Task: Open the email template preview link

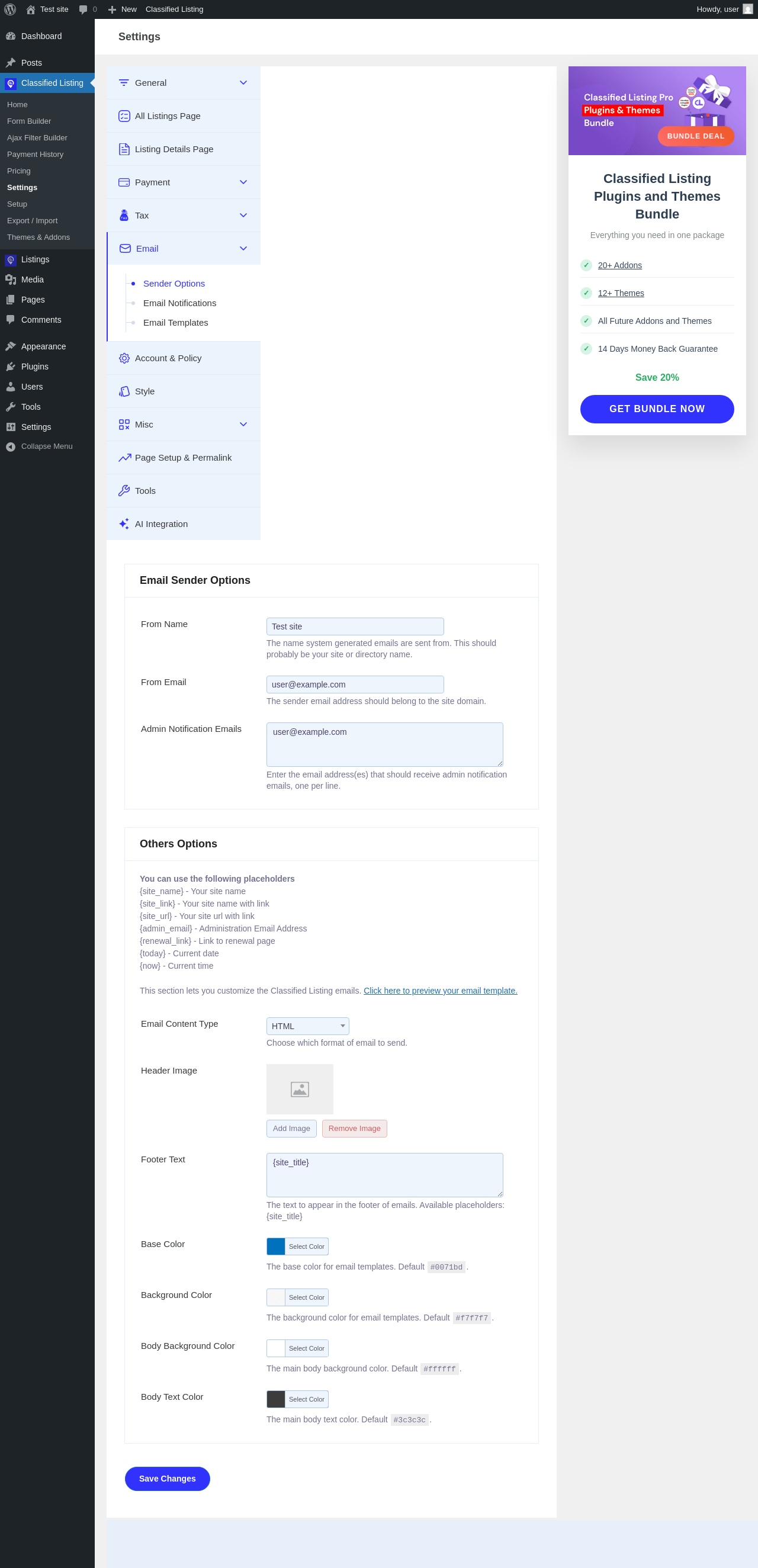Action: click(x=440, y=991)
